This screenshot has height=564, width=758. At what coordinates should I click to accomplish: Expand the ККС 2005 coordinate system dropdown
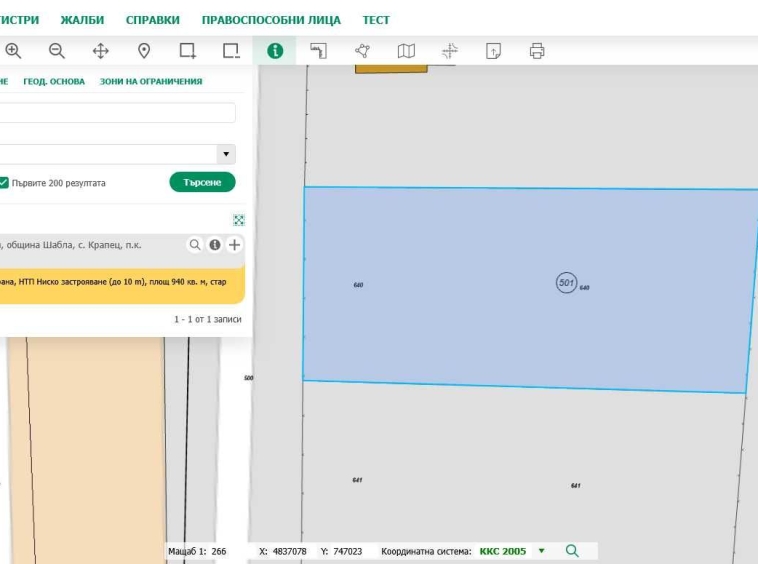(x=541, y=551)
